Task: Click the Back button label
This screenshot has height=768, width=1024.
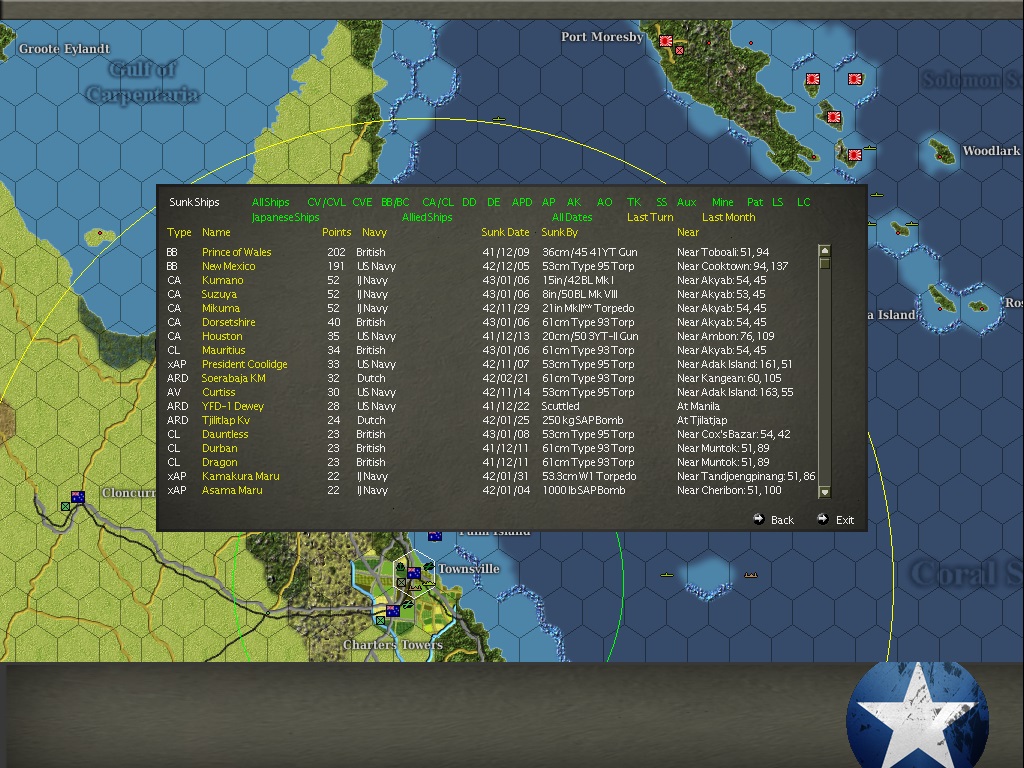Action: [x=782, y=520]
